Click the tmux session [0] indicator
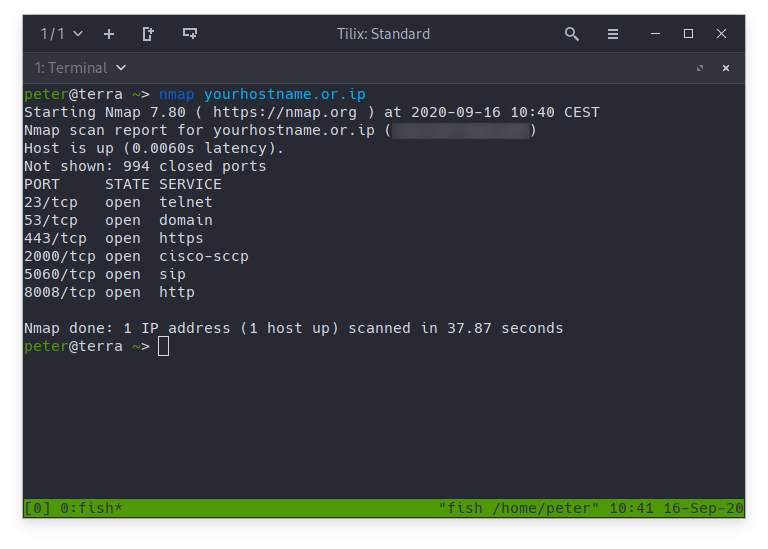The height and width of the screenshot is (549, 768). (37, 508)
